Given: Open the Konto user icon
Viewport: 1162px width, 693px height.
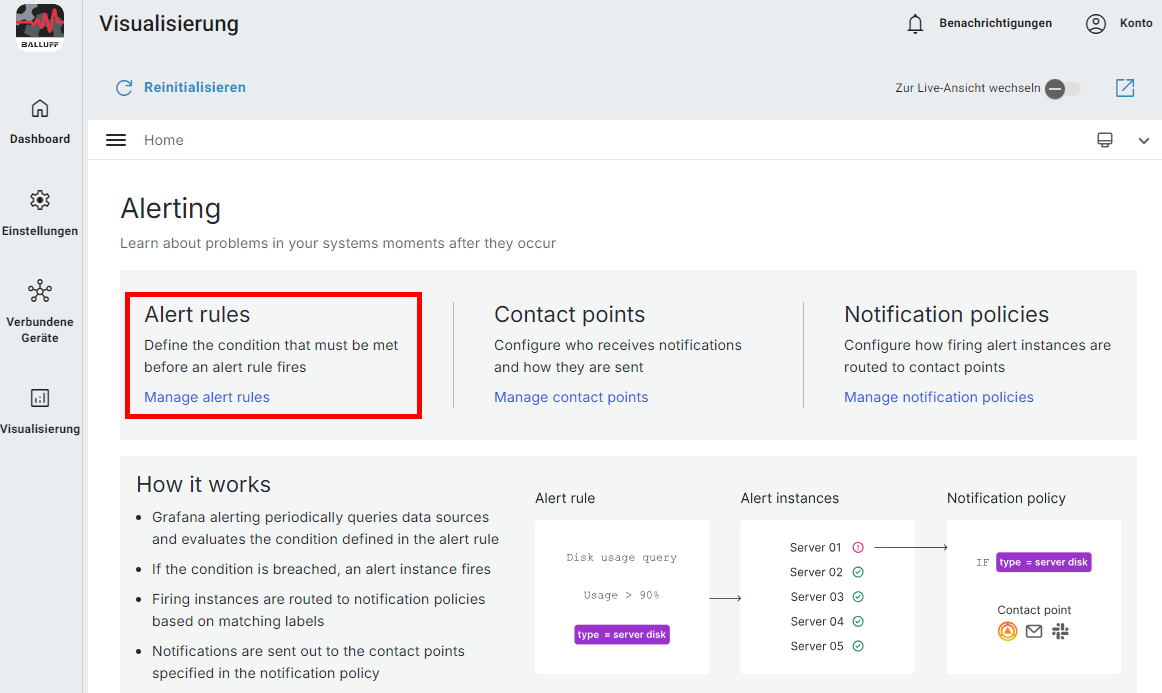Looking at the screenshot, I should point(1096,24).
